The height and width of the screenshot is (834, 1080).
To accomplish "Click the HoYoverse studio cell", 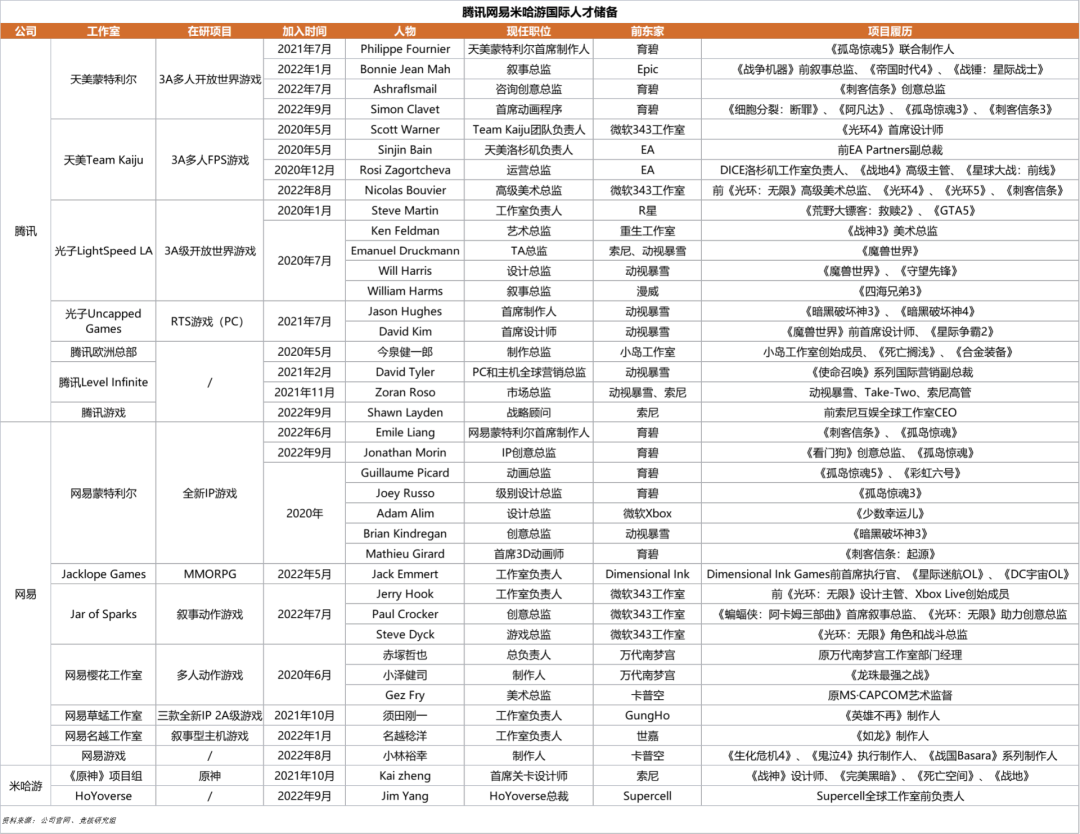I will (103, 796).
